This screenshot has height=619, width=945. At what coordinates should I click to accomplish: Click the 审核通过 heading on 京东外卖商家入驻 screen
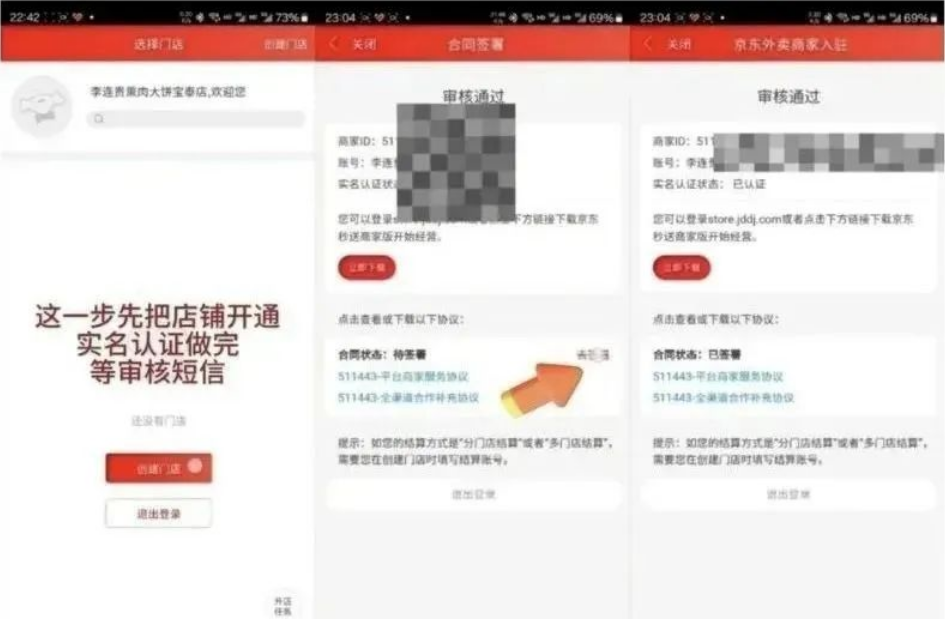point(789,96)
